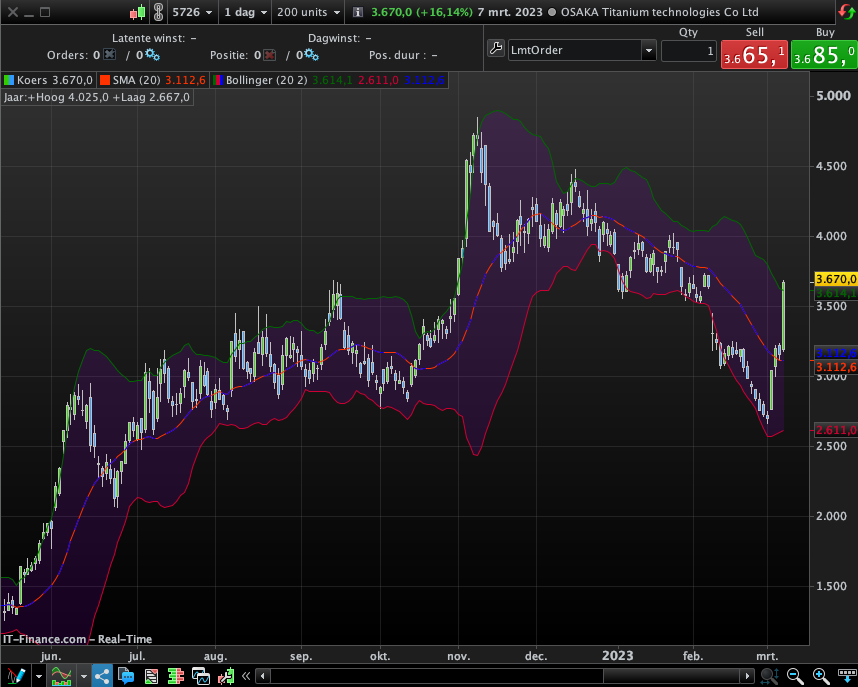858x687 pixels.
Task: Expand the drawing tools dropdown arrow
Action: [x=38, y=677]
